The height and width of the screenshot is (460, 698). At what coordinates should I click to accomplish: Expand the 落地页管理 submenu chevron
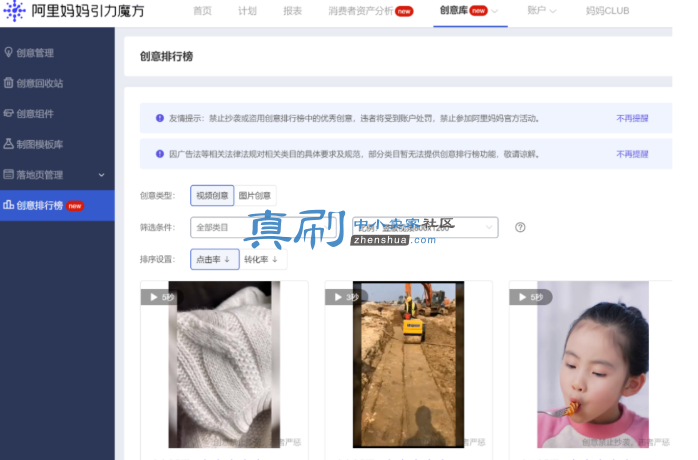coord(101,175)
